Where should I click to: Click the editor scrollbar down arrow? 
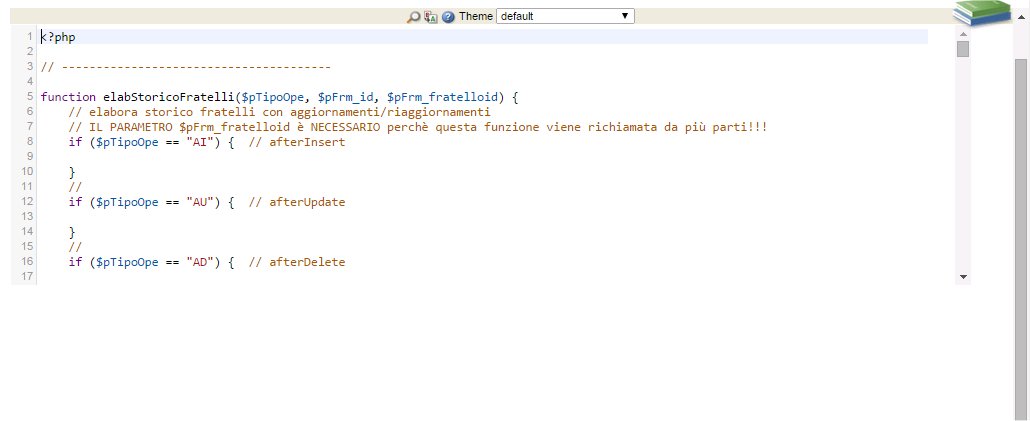pos(963,276)
